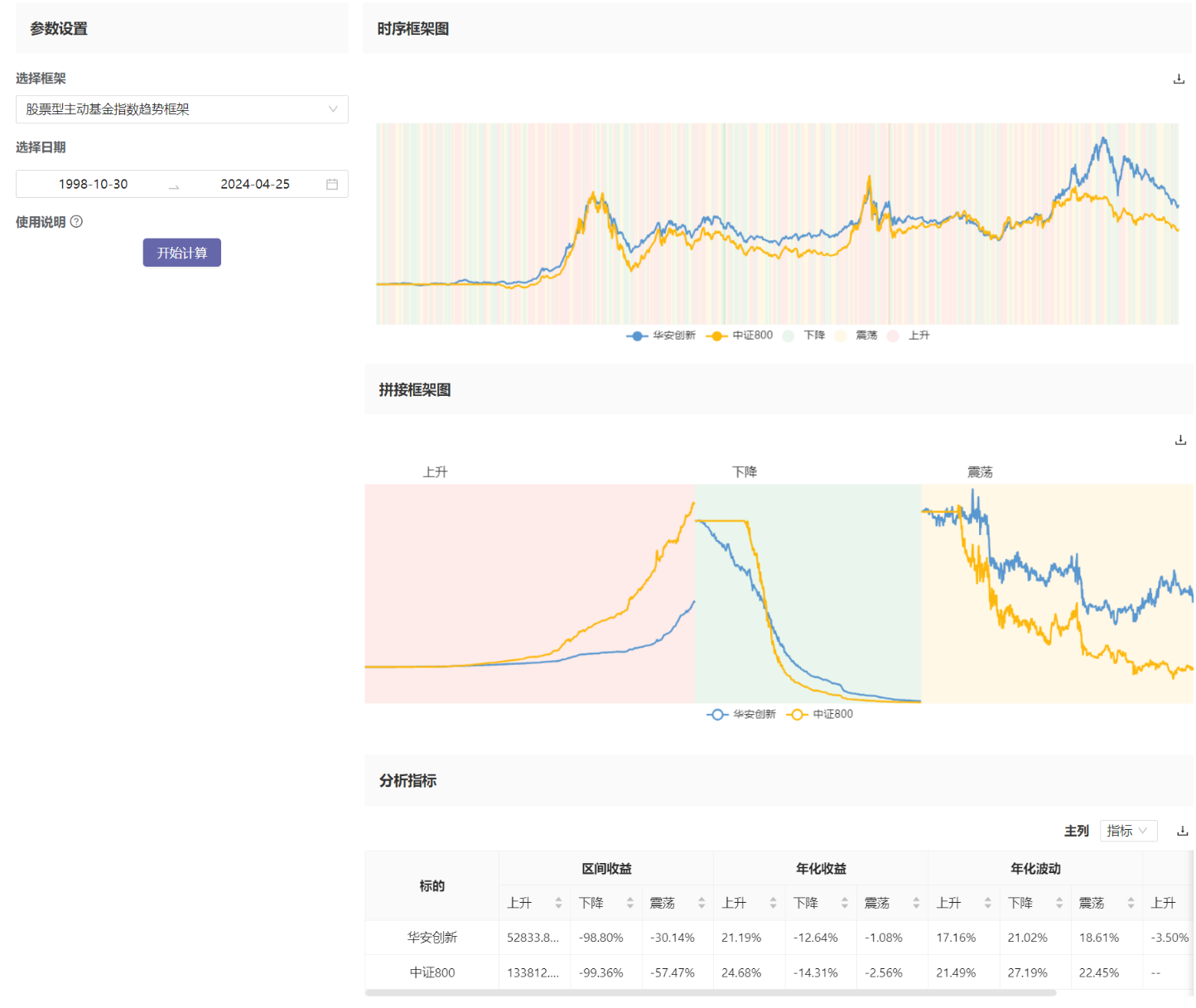Toggle 上升 legend color swatch
The image size is (1196, 1008).
click(893, 335)
